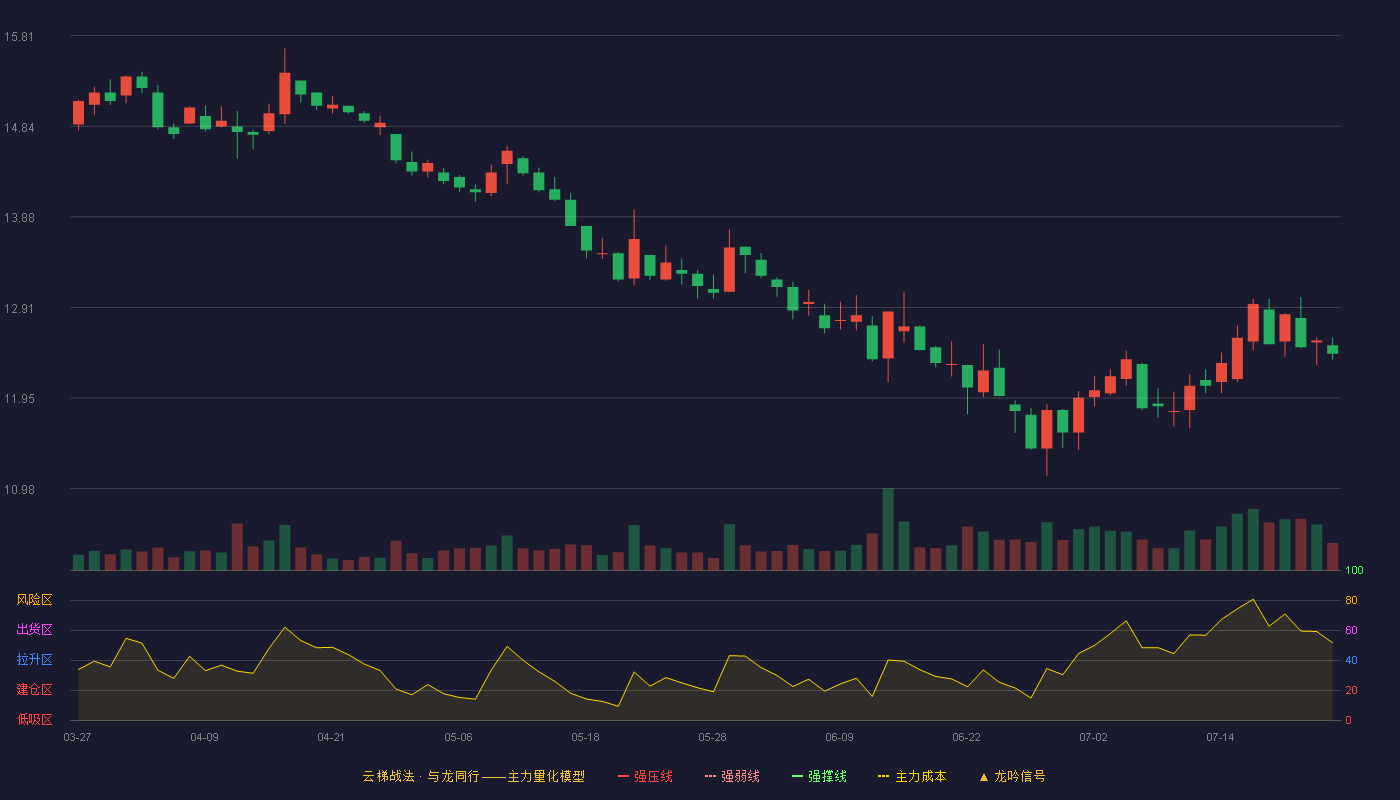Toggle the 龙吟信号 legend series
This screenshot has height=800, width=1400.
[x=1012, y=776]
